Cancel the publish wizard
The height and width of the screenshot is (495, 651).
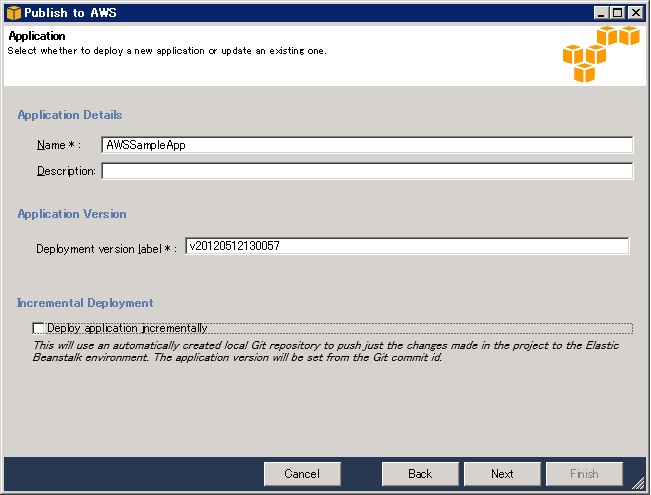302,474
